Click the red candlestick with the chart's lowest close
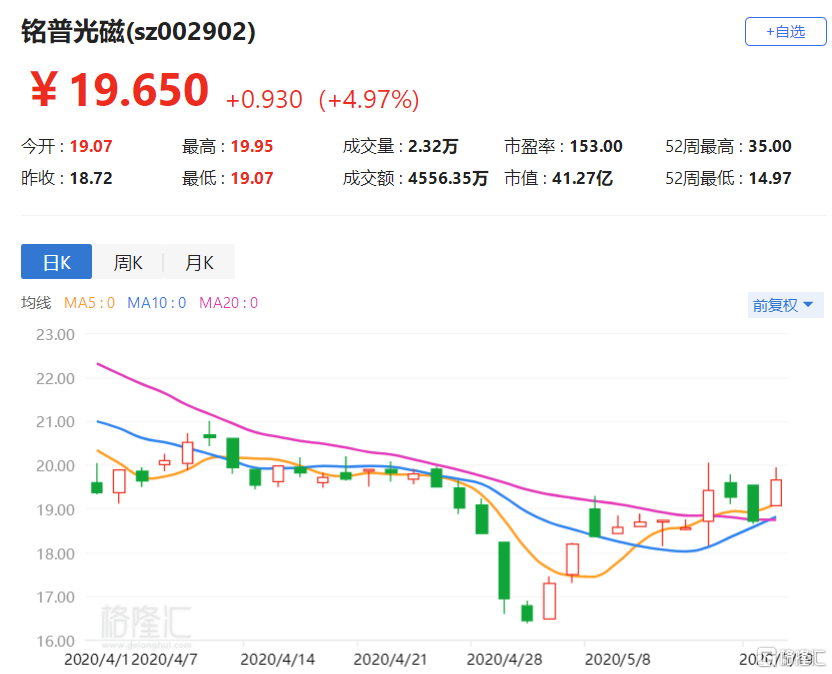The image size is (832, 674). pos(549,601)
